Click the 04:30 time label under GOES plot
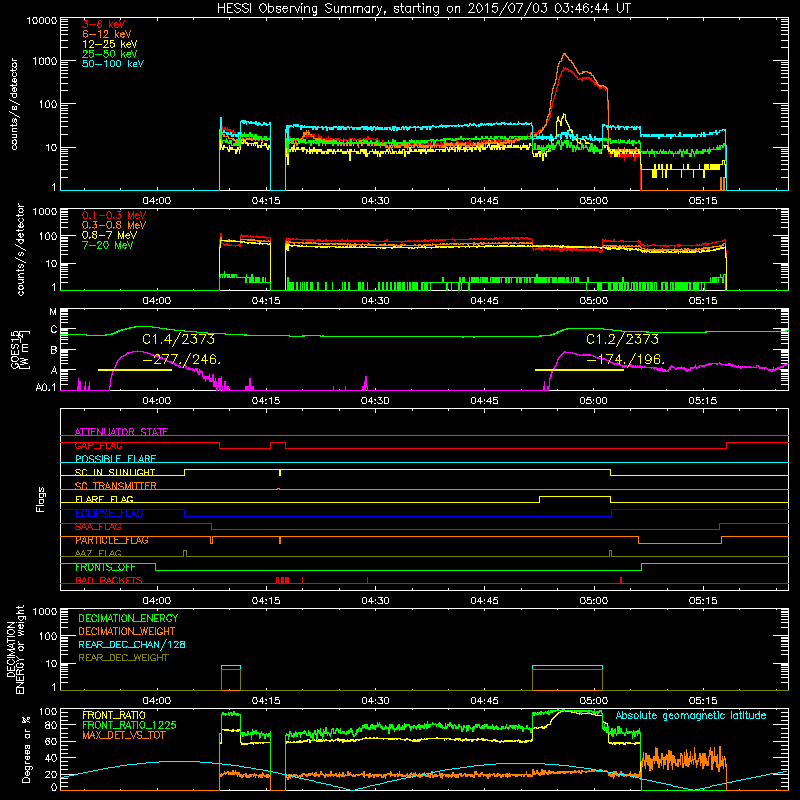This screenshot has width=800, height=800. (375, 401)
